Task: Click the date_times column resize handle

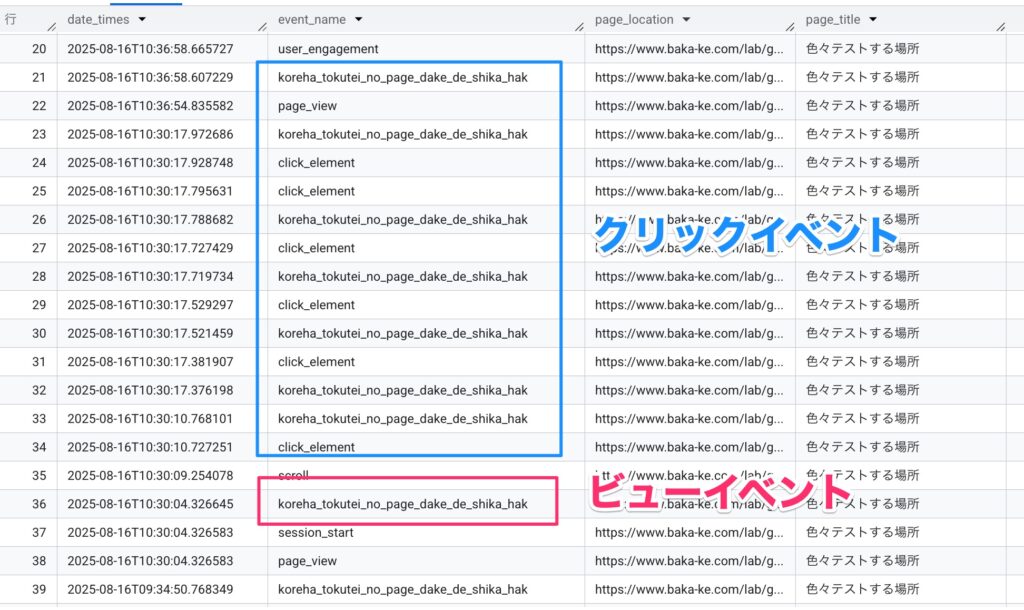Action: 260,26
